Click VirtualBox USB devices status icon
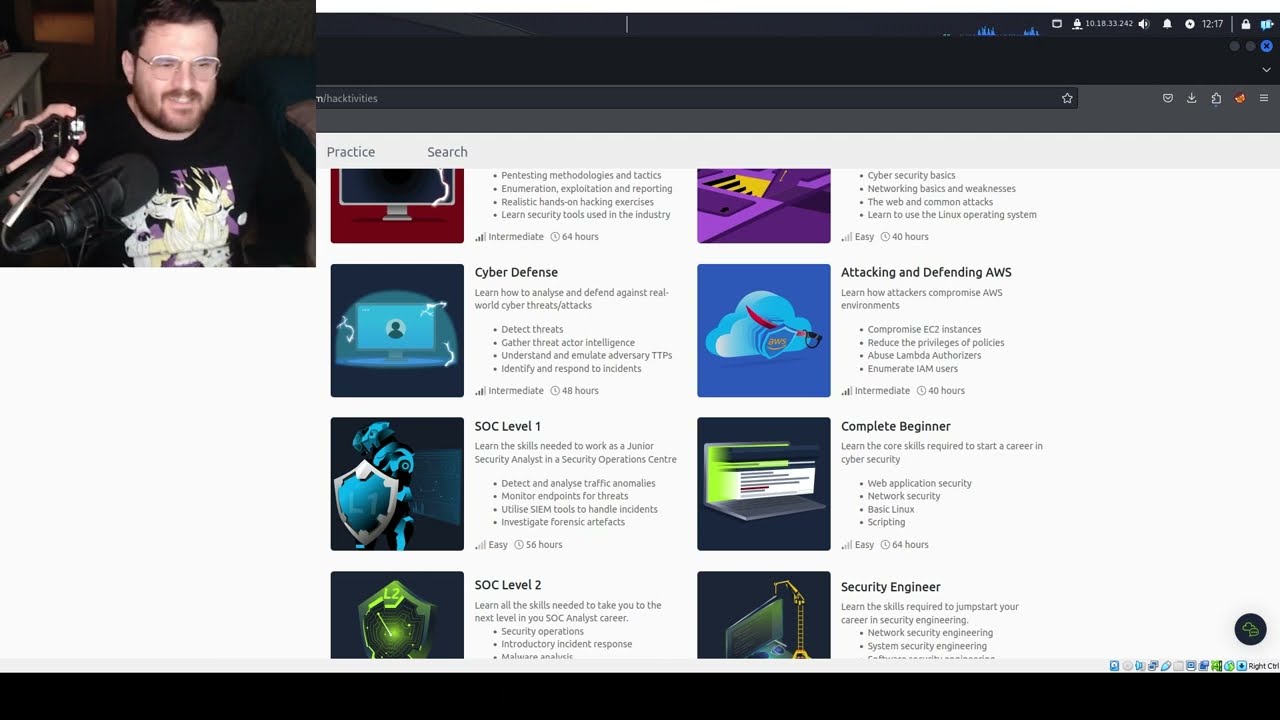This screenshot has height=720, width=1280. [1166, 665]
